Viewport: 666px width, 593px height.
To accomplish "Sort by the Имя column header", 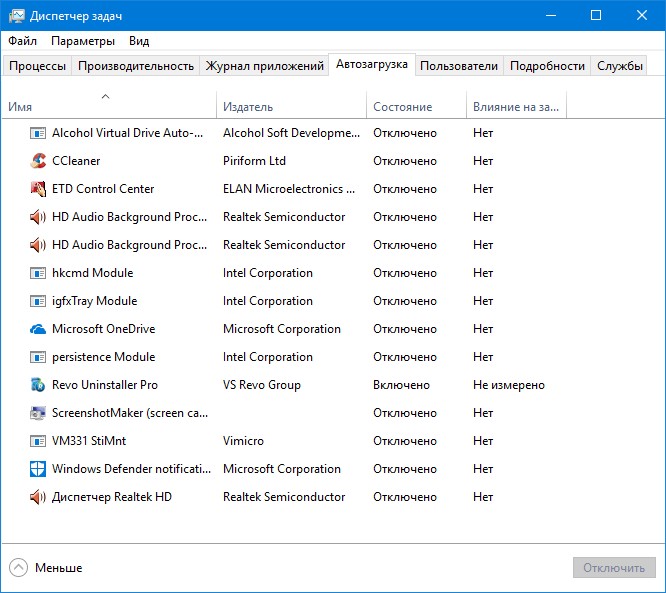I will click(x=109, y=104).
